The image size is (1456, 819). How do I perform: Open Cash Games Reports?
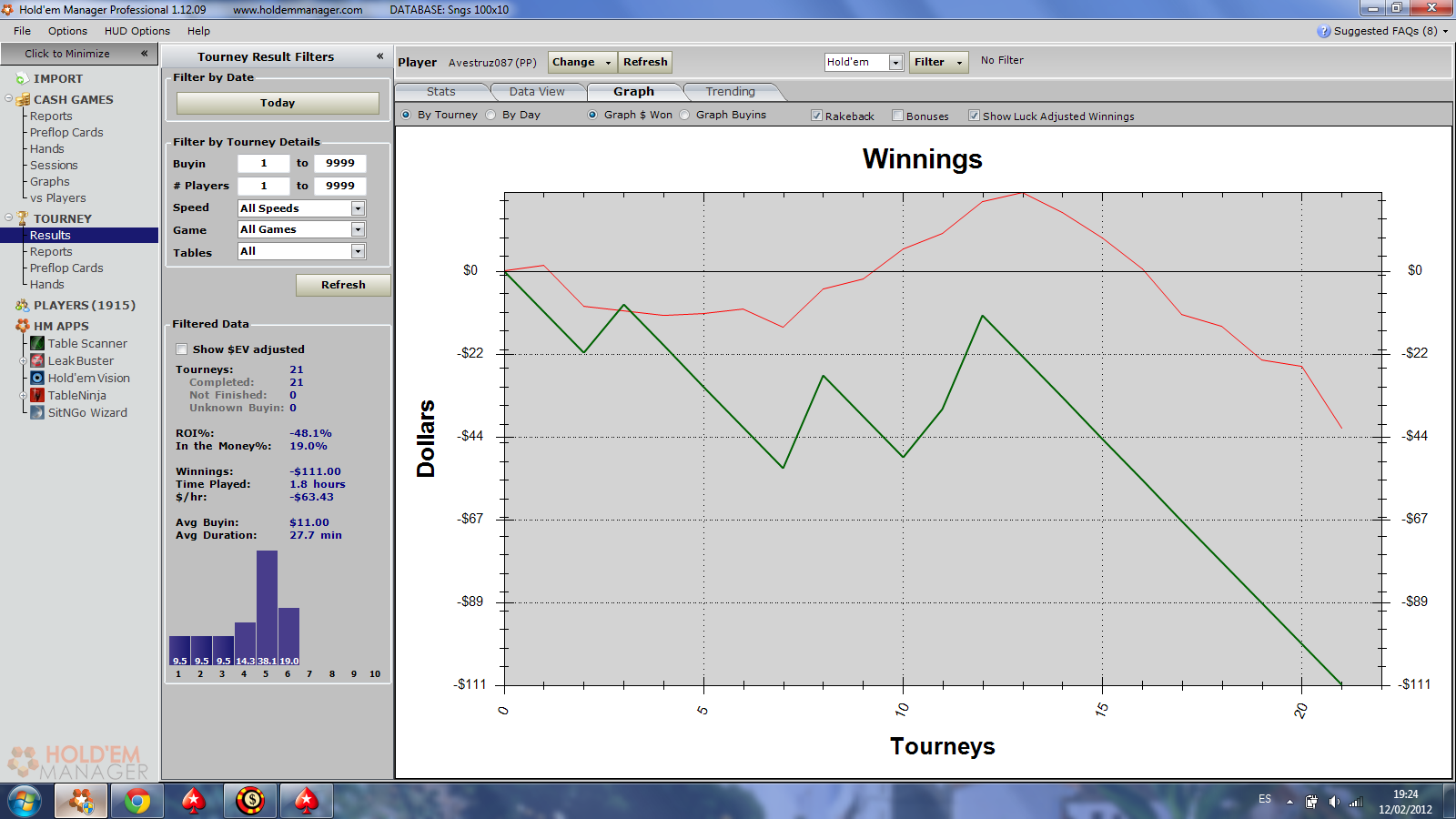click(x=51, y=116)
